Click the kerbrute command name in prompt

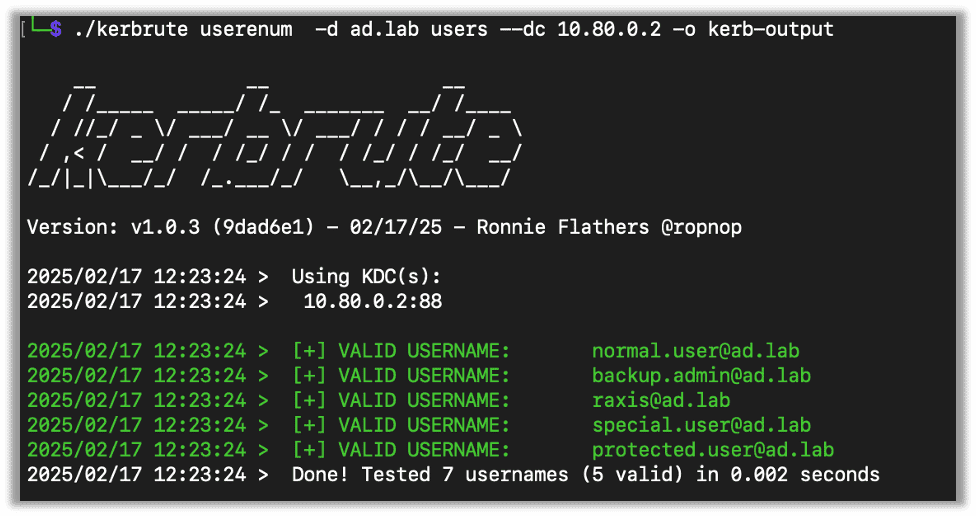(121, 30)
